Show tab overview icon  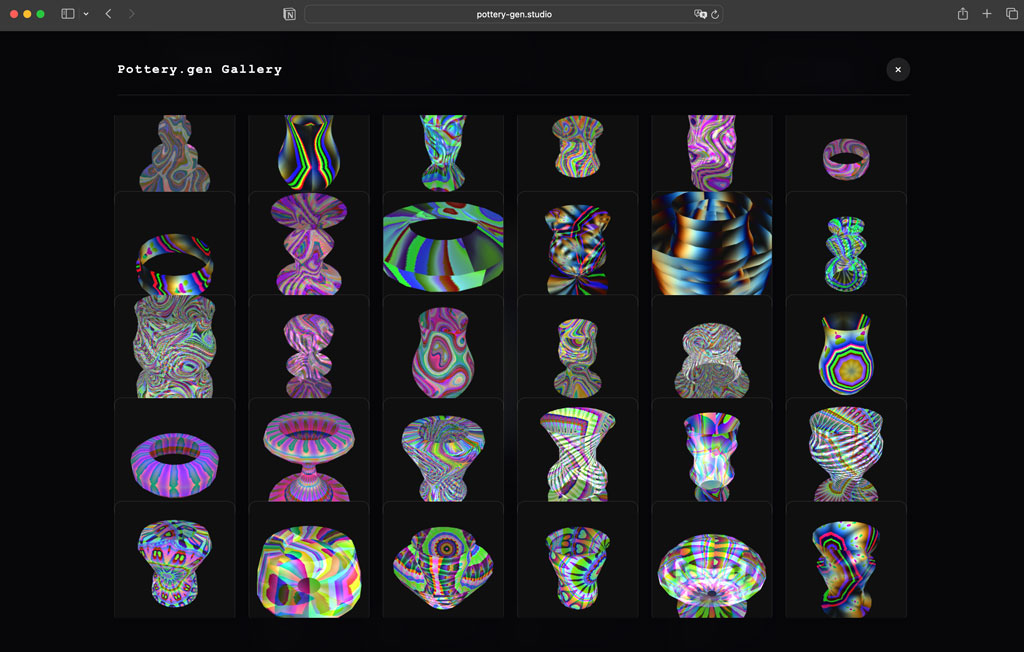tap(1012, 14)
